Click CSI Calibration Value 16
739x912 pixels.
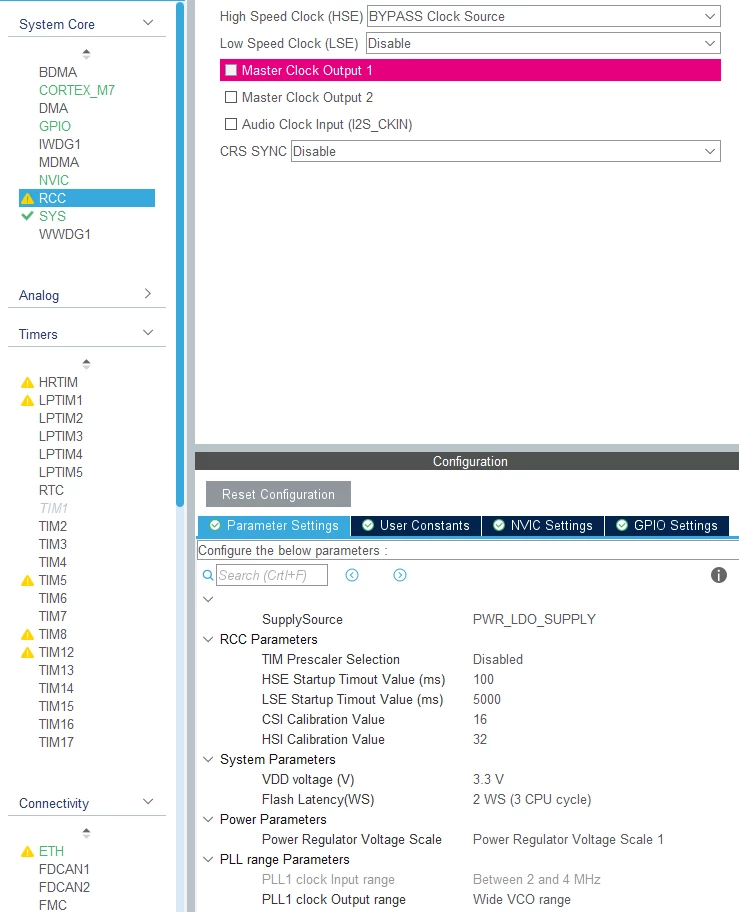[x=480, y=719]
